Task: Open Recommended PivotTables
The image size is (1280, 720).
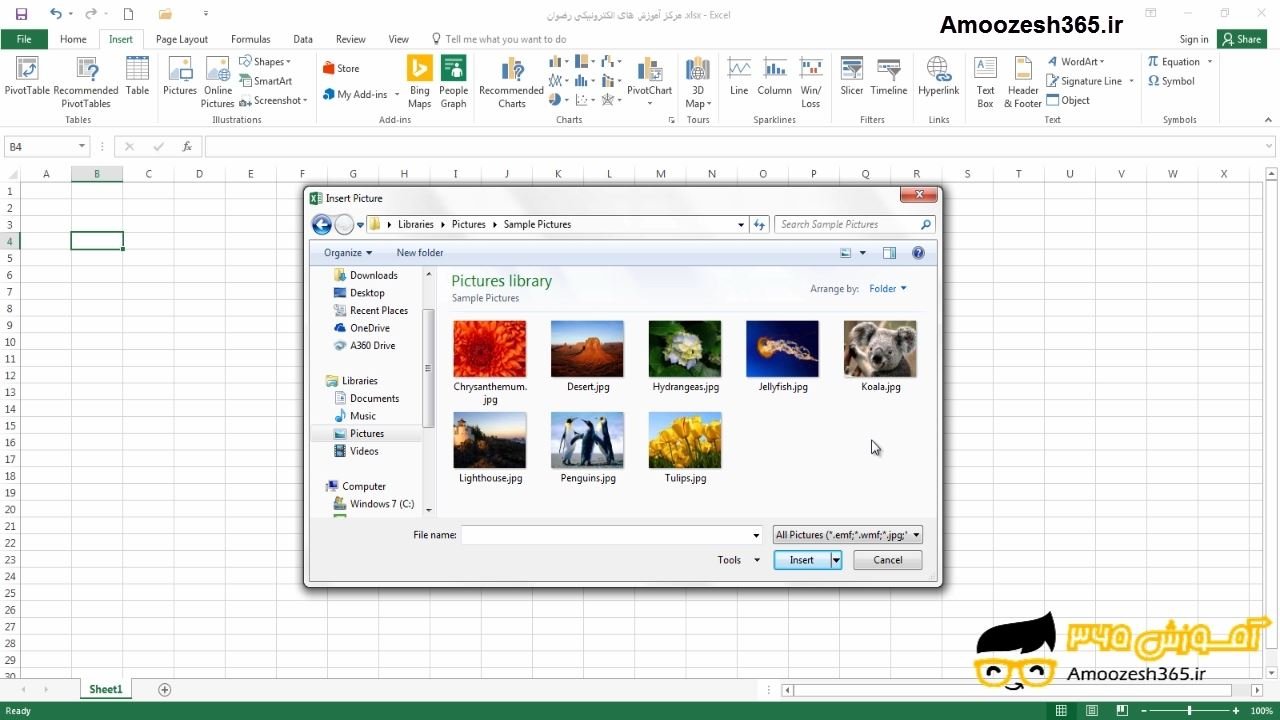Action: pos(86,80)
